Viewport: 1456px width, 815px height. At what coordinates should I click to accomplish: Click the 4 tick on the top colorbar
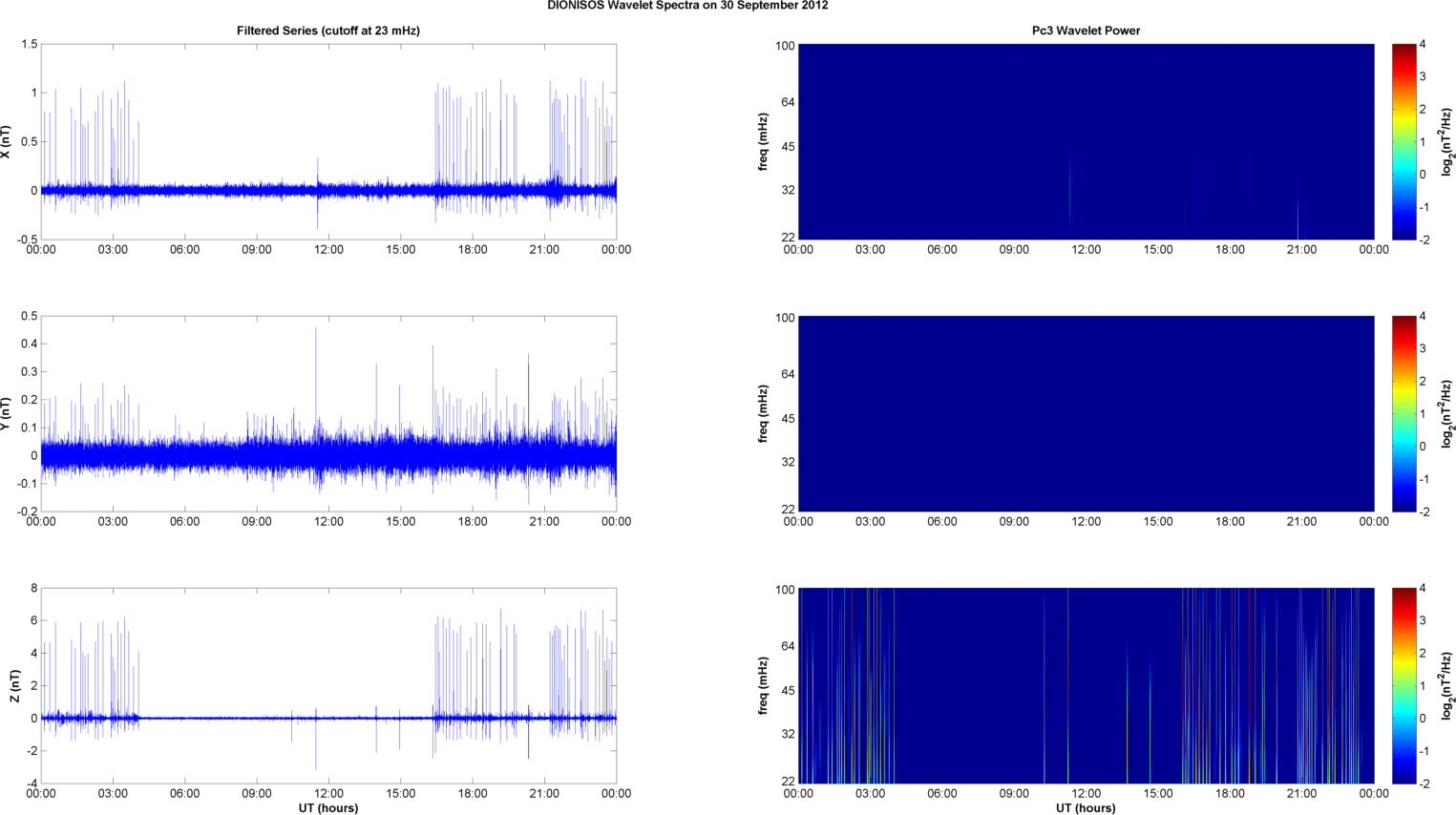[1423, 45]
